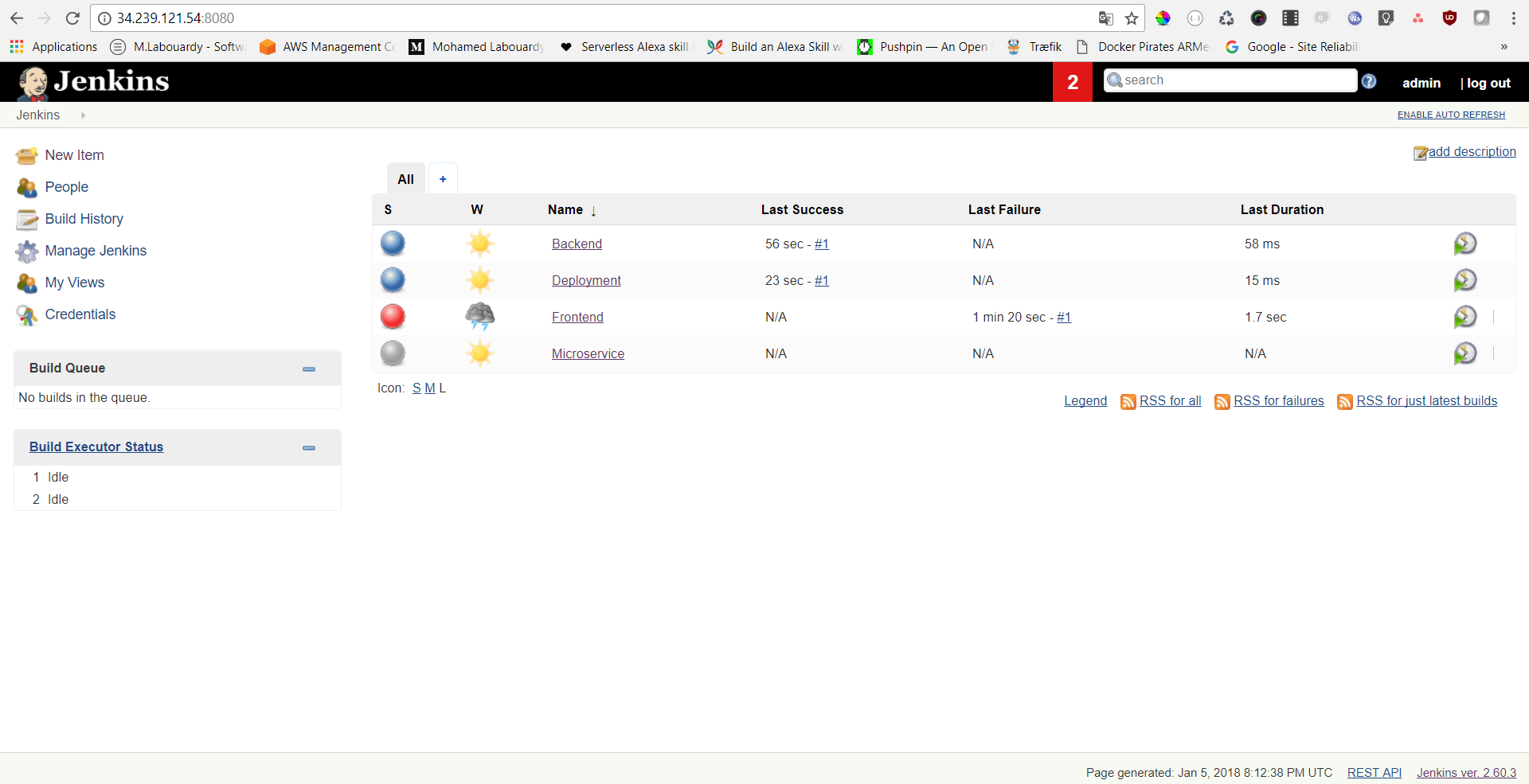Click the New Item icon in sidebar

pyautogui.click(x=27, y=155)
